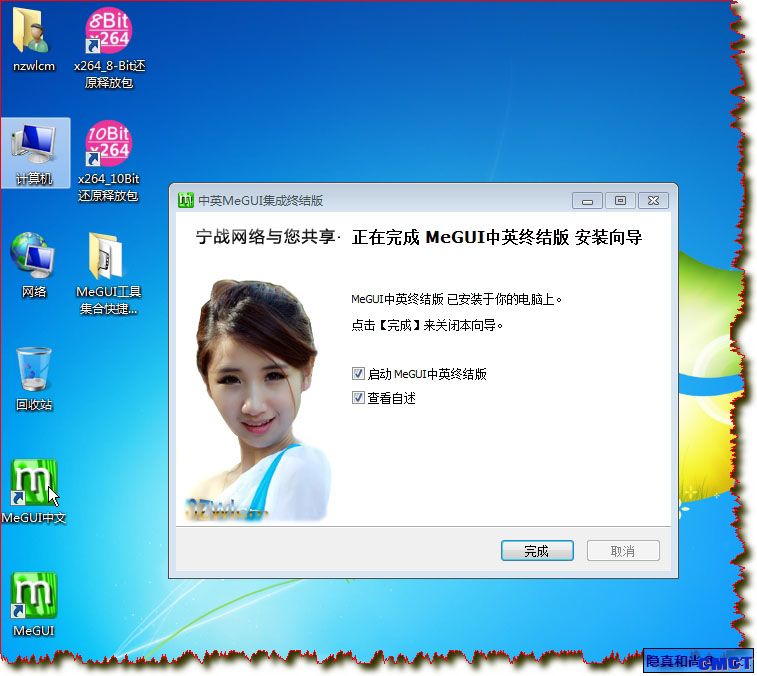This screenshot has height=676, width=757.
Task: Click the installer icon in the title bar
Action: 185,200
